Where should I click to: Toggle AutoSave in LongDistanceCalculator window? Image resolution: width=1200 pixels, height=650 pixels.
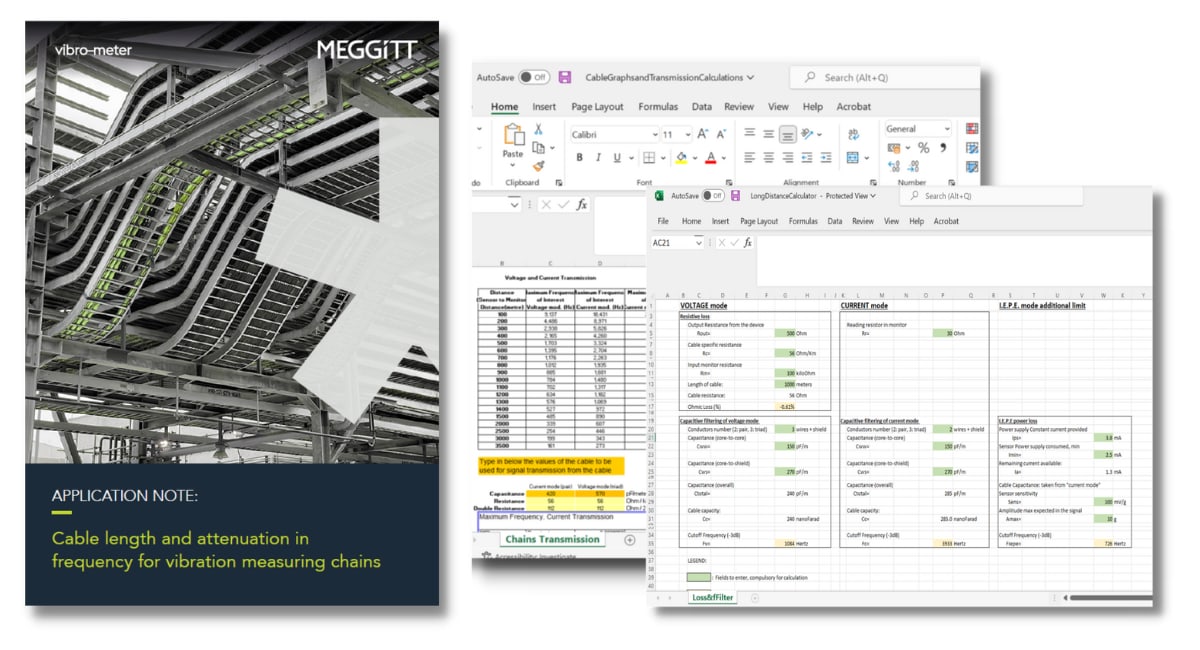(713, 196)
